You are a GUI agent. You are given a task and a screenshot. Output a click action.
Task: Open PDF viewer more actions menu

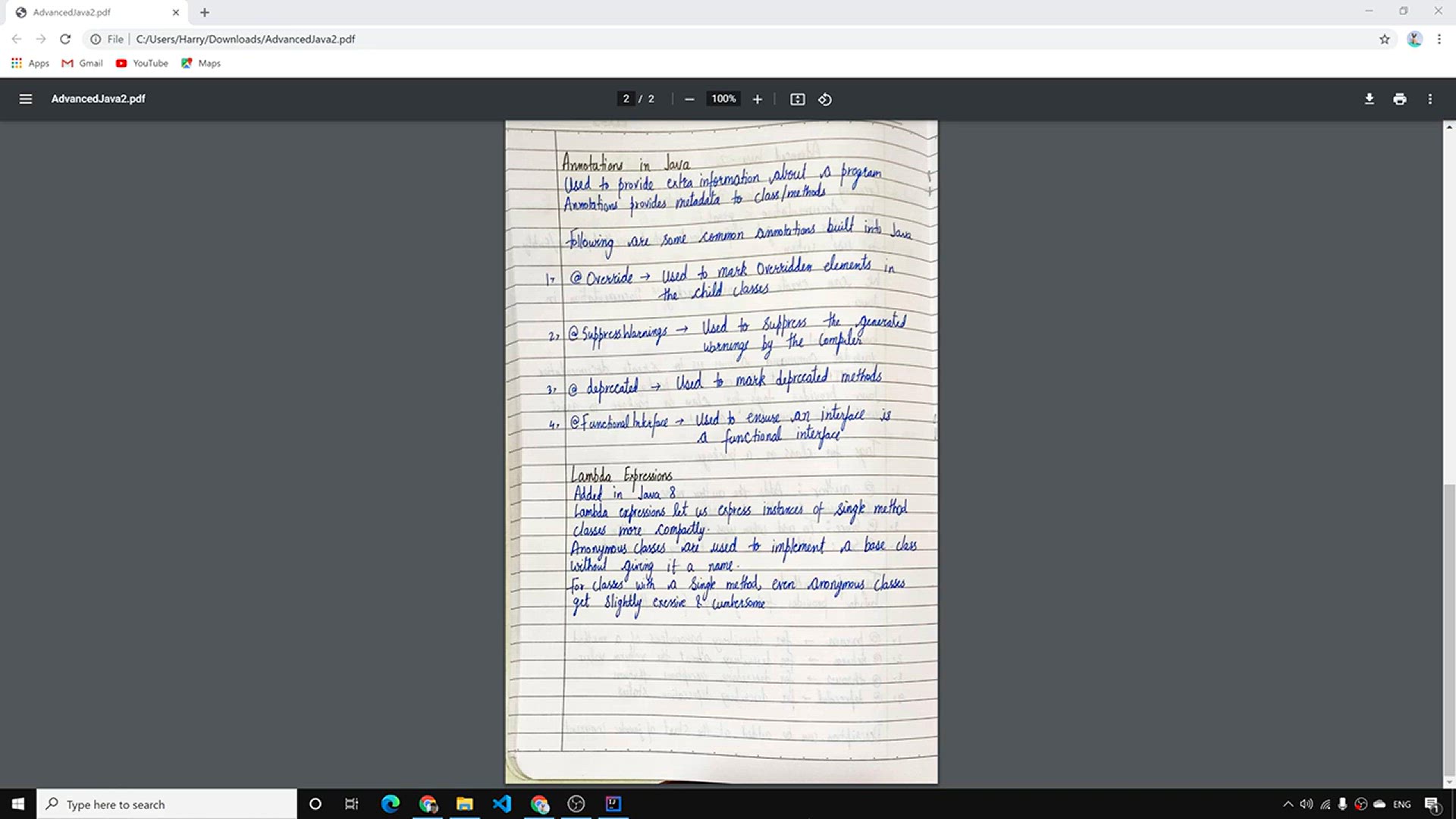pos(1430,99)
